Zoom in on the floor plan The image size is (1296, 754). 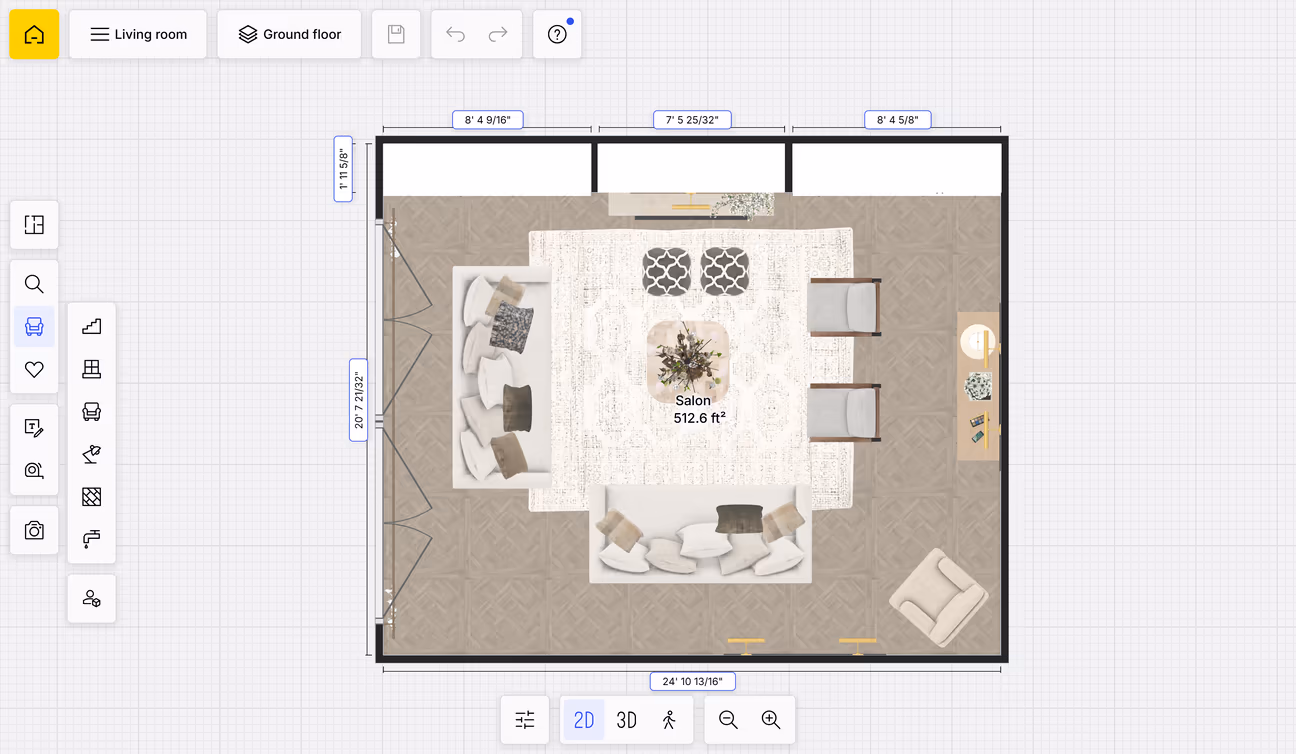[x=771, y=720]
